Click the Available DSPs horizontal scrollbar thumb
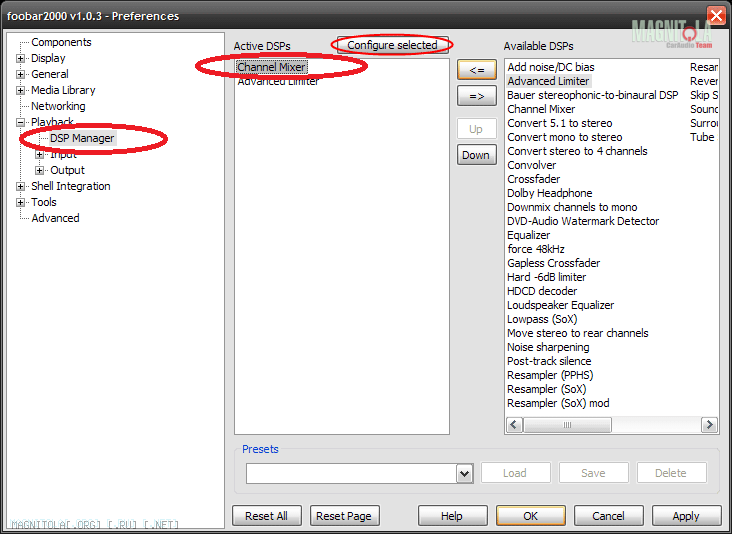Image resolution: width=732 pixels, height=534 pixels. [567, 425]
